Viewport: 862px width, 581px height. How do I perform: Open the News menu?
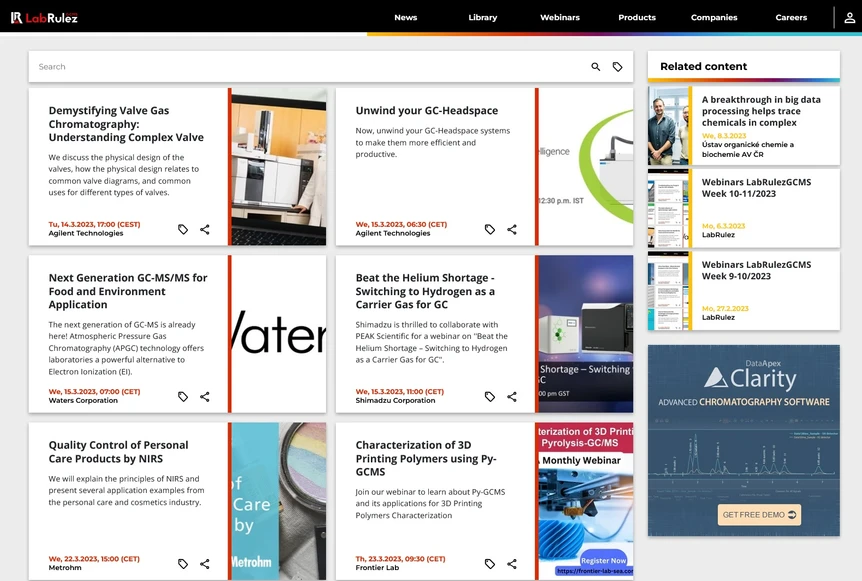click(x=406, y=18)
